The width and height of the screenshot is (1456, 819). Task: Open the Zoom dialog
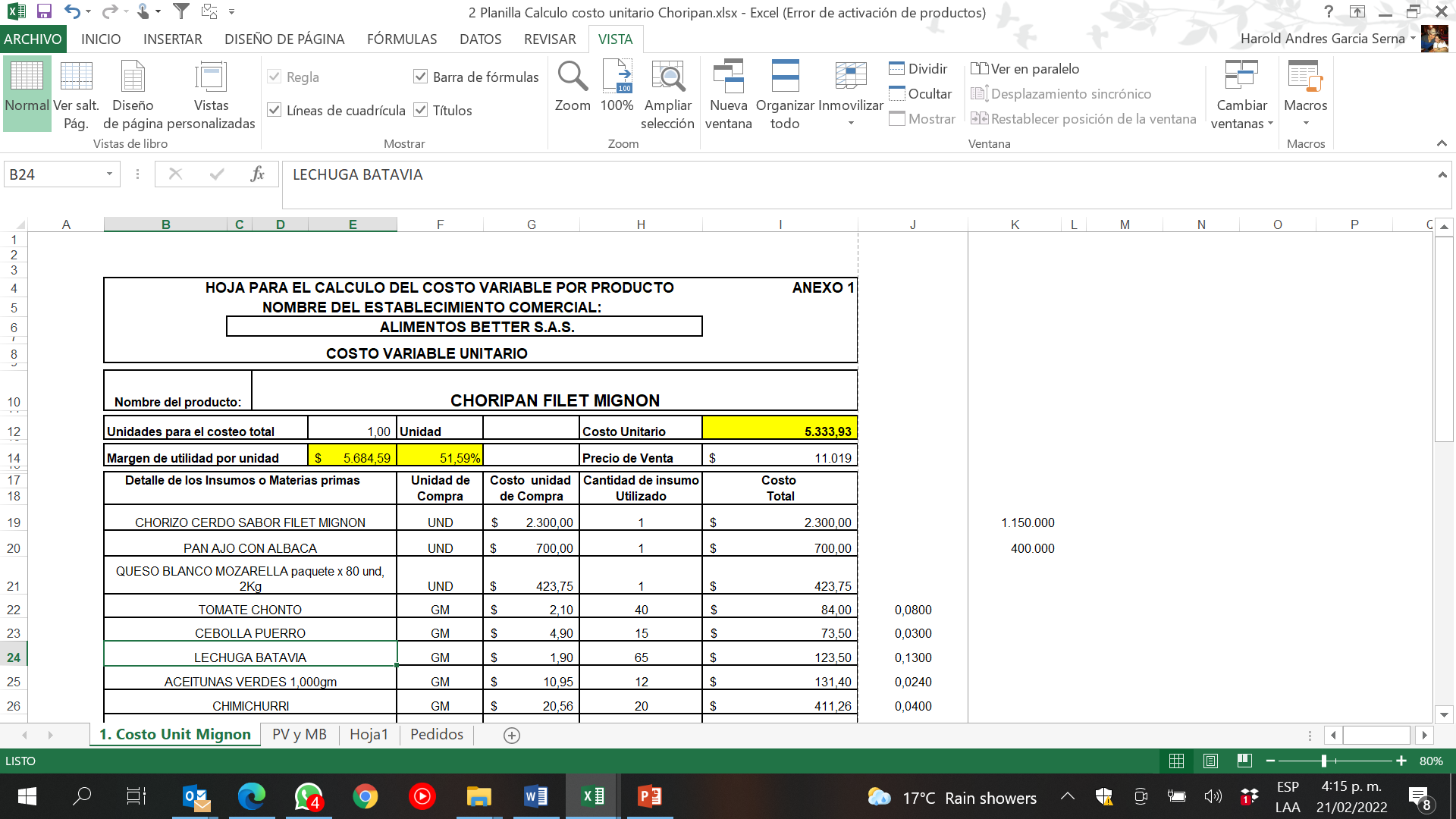click(x=573, y=86)
